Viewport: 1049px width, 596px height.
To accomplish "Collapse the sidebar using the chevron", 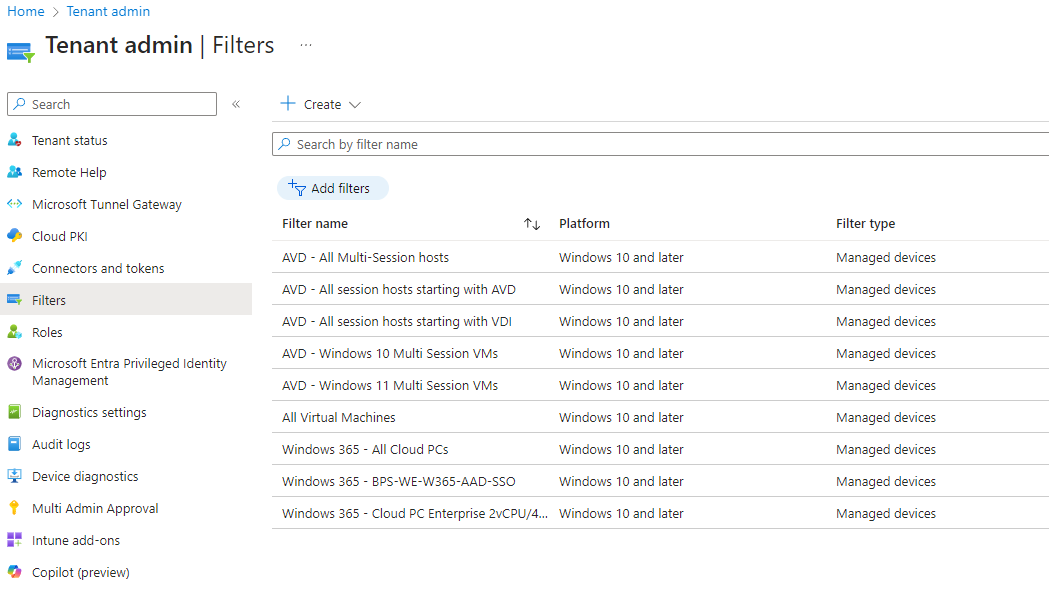I will 236,103.
